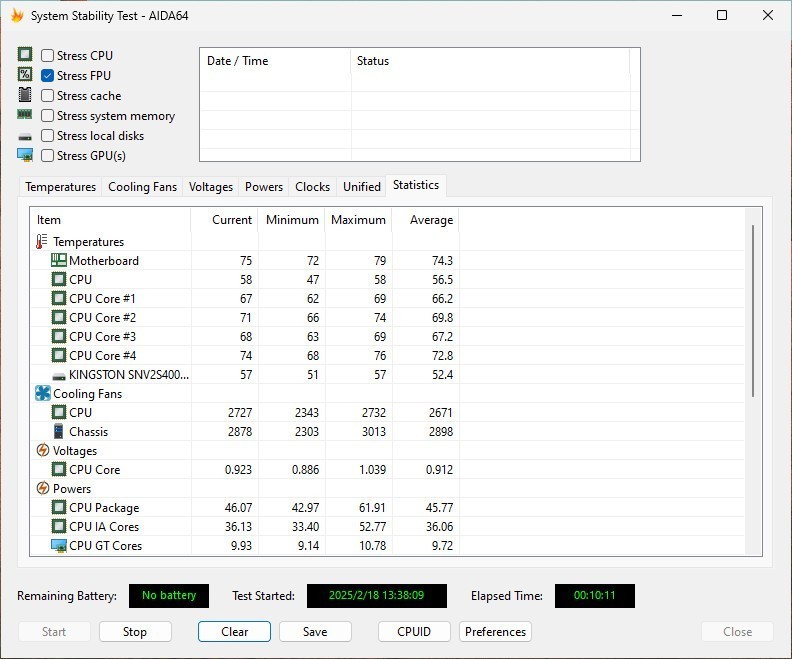
Task: Open the CPUID panel button
Action: [x=414, y=632]
